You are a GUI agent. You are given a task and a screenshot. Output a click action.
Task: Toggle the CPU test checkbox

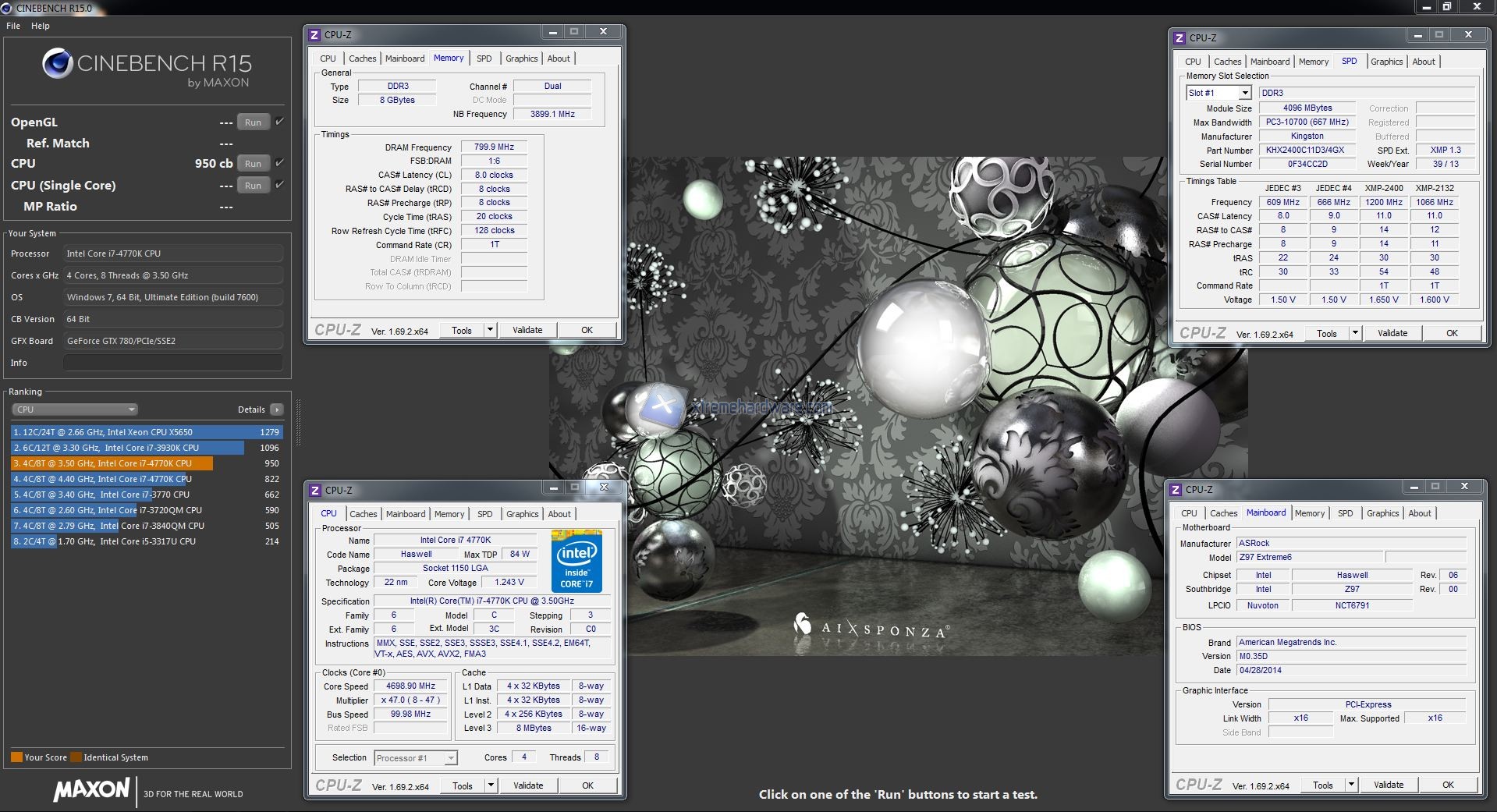[x=279, y=163]
